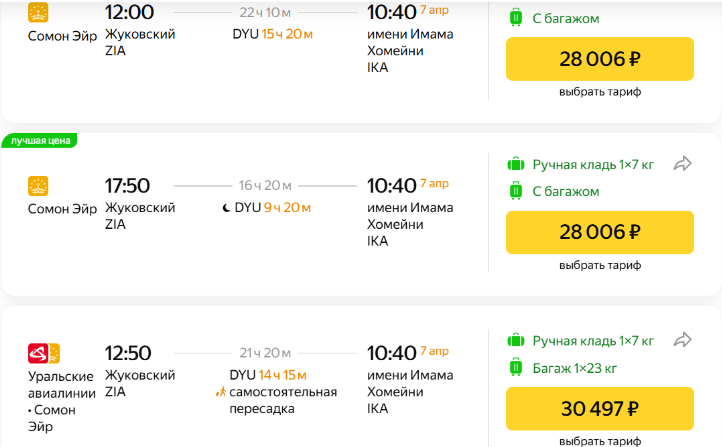Click self-transfer walking icon on 12:50 flight
This screenshot has height=447, width=722.
[221, 392]
